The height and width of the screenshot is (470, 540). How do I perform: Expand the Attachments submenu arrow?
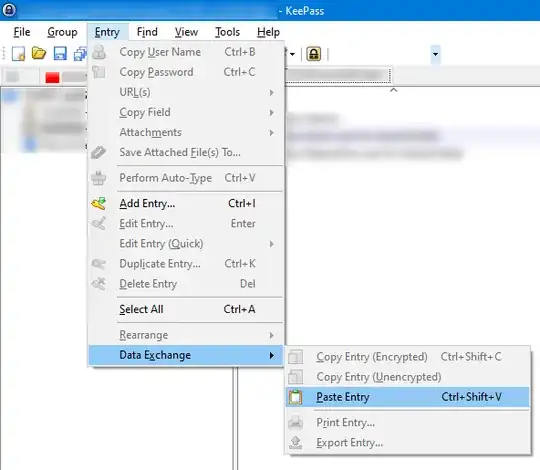point(272,133)
